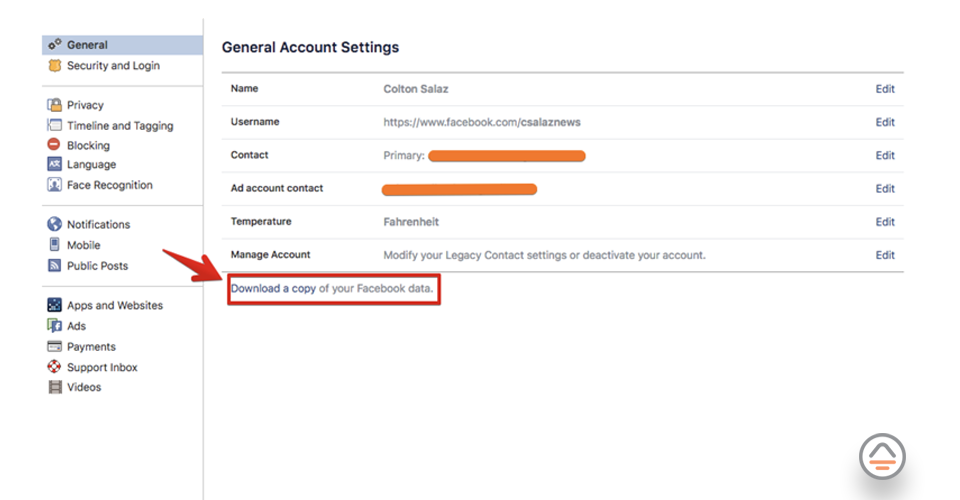Screen dimensions: 960x500
Task: Select Ads in the sidebar
Action: (x=76, y=326)
